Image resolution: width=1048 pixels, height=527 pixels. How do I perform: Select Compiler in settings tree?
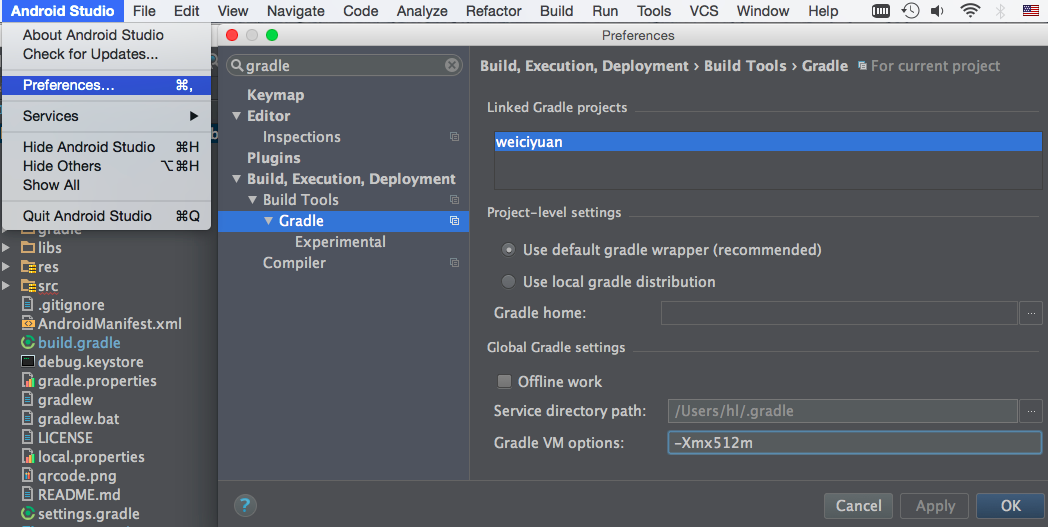coord(294,263)
